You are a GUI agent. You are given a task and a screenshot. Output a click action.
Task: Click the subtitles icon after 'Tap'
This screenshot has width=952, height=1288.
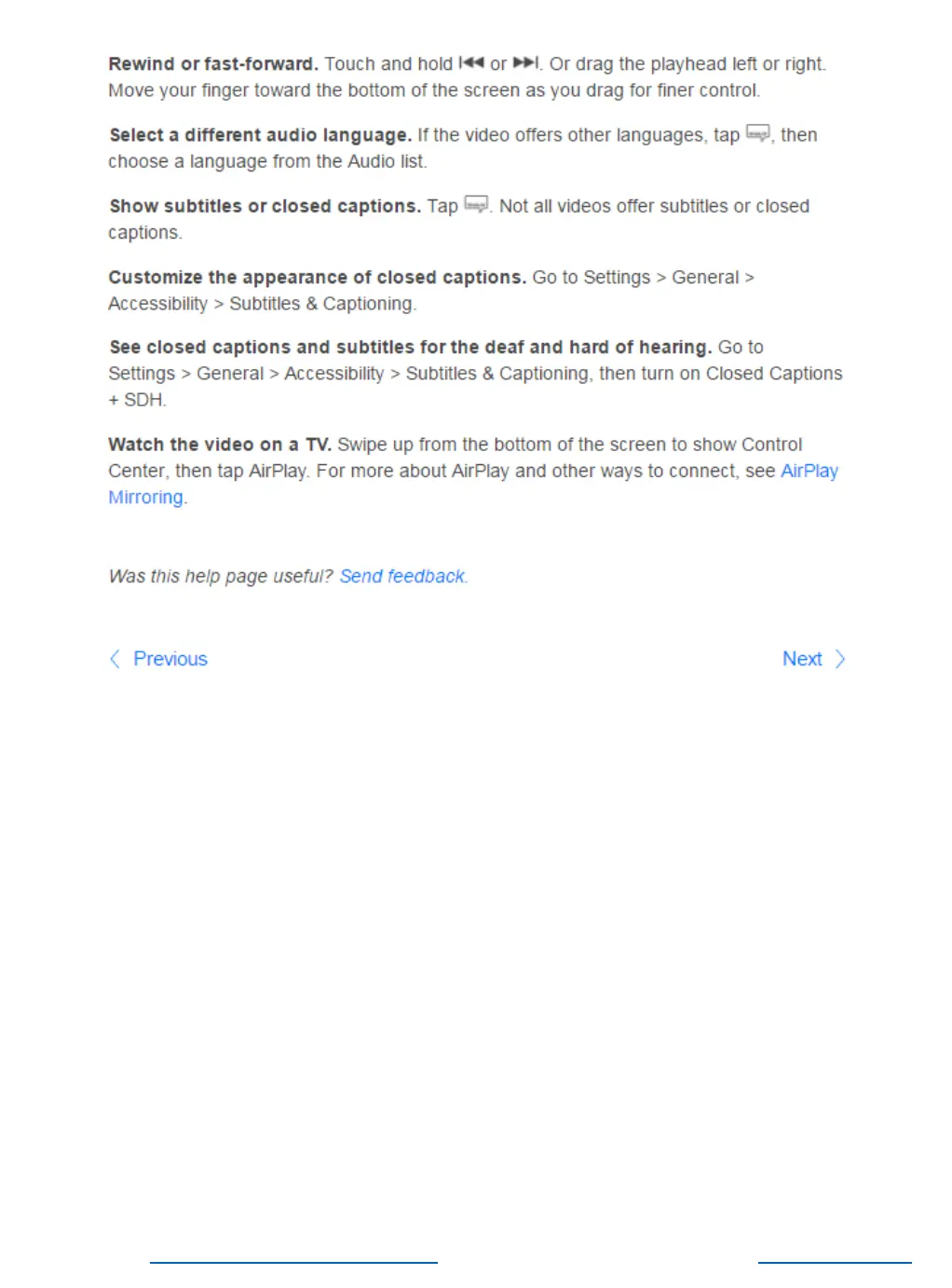coord(476,204)
